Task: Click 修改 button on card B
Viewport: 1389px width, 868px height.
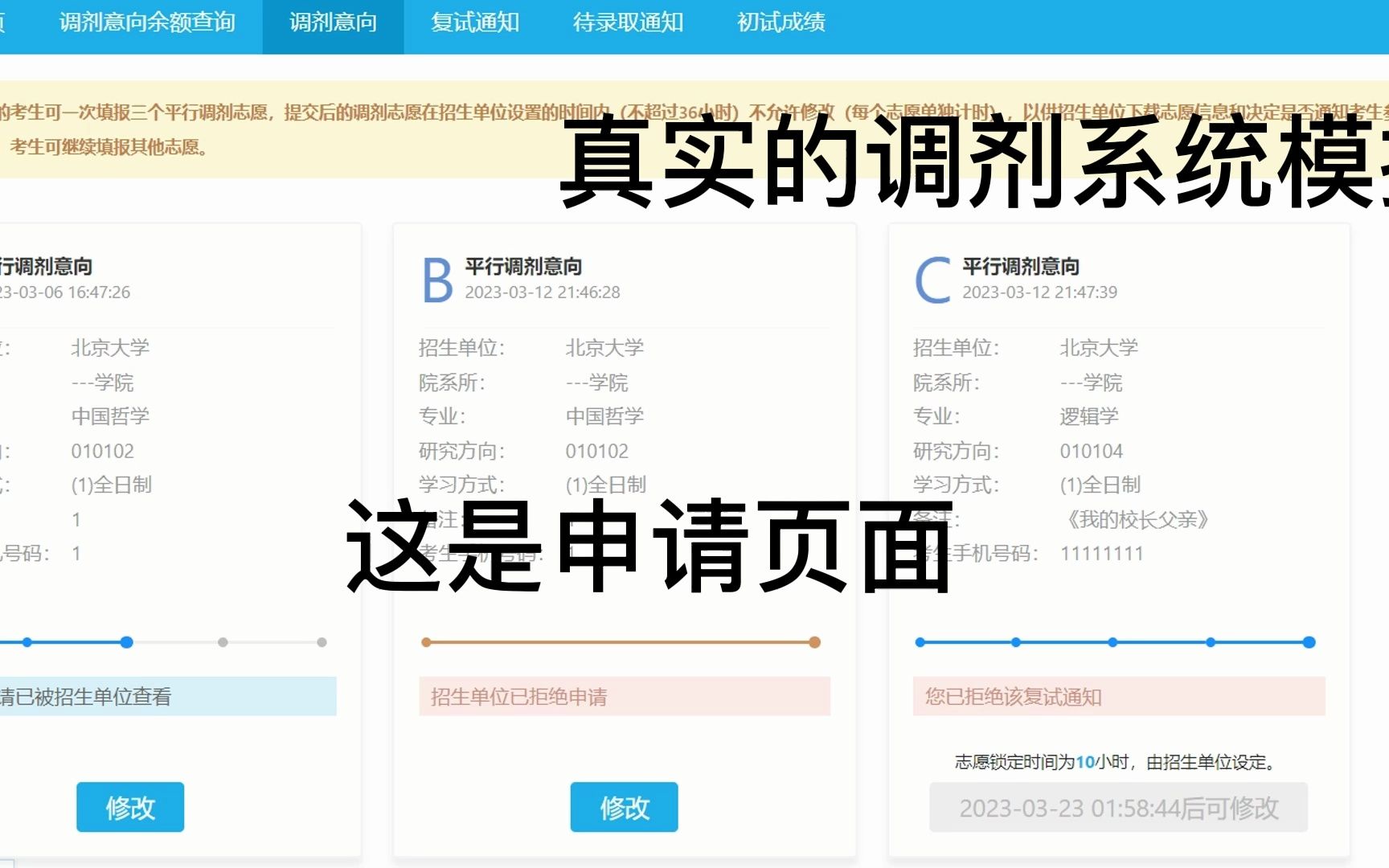Action: tap(624, 807)
